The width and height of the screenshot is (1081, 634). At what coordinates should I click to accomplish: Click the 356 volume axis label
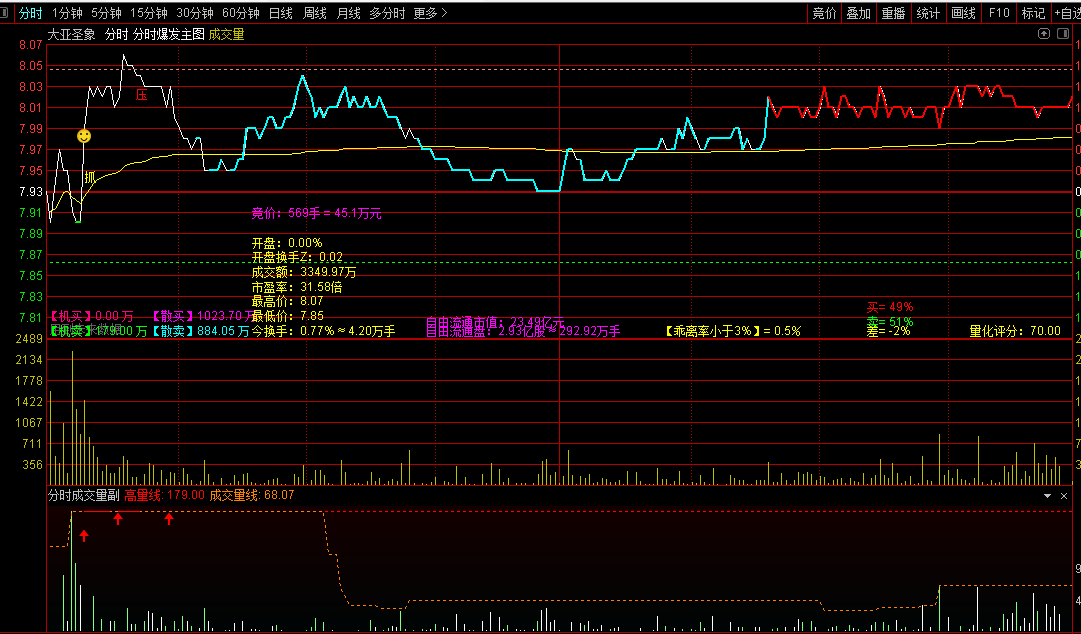[32, 465]
